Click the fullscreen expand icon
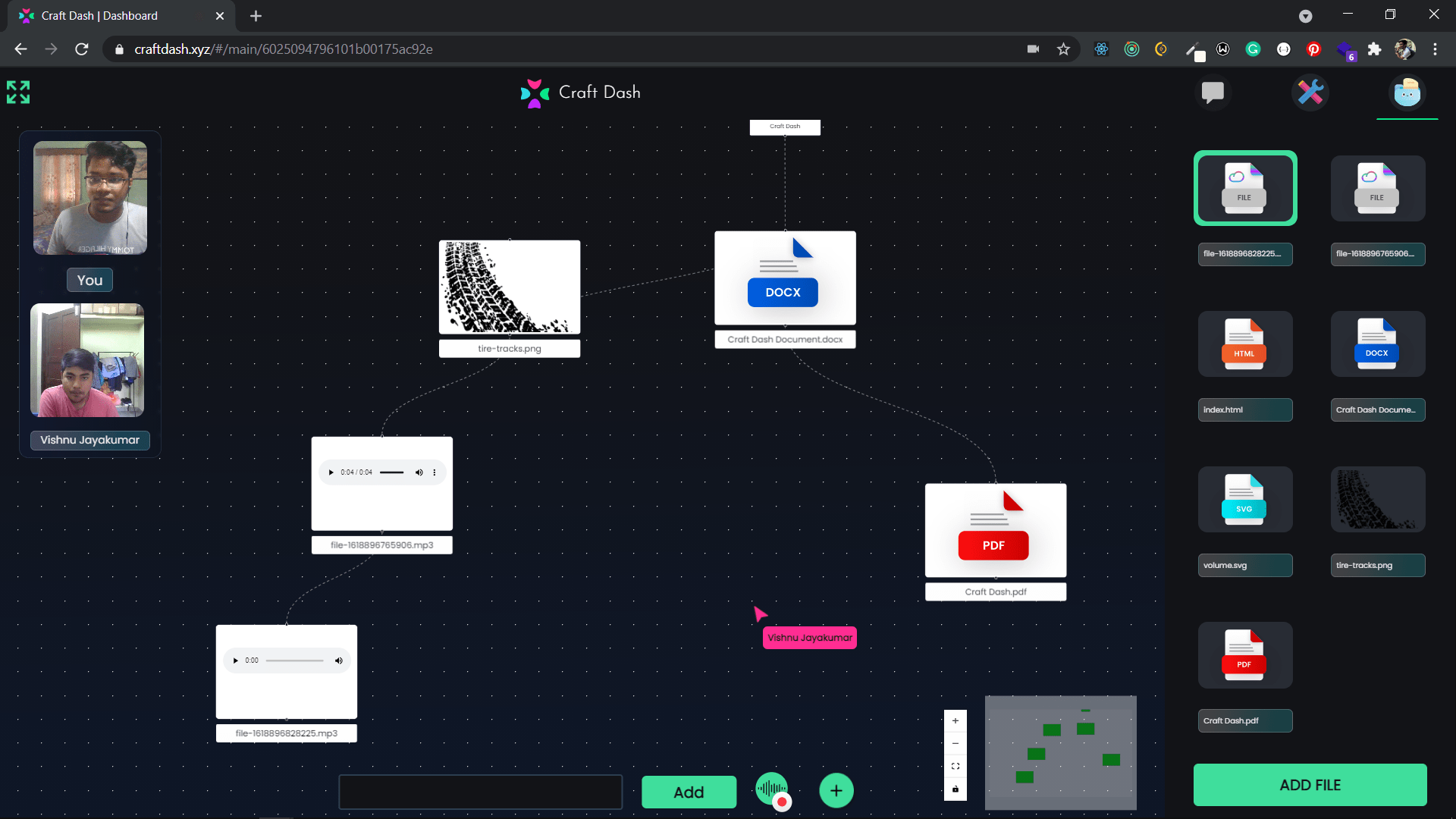Screen dimensions: 1456x819 [18, 93]
